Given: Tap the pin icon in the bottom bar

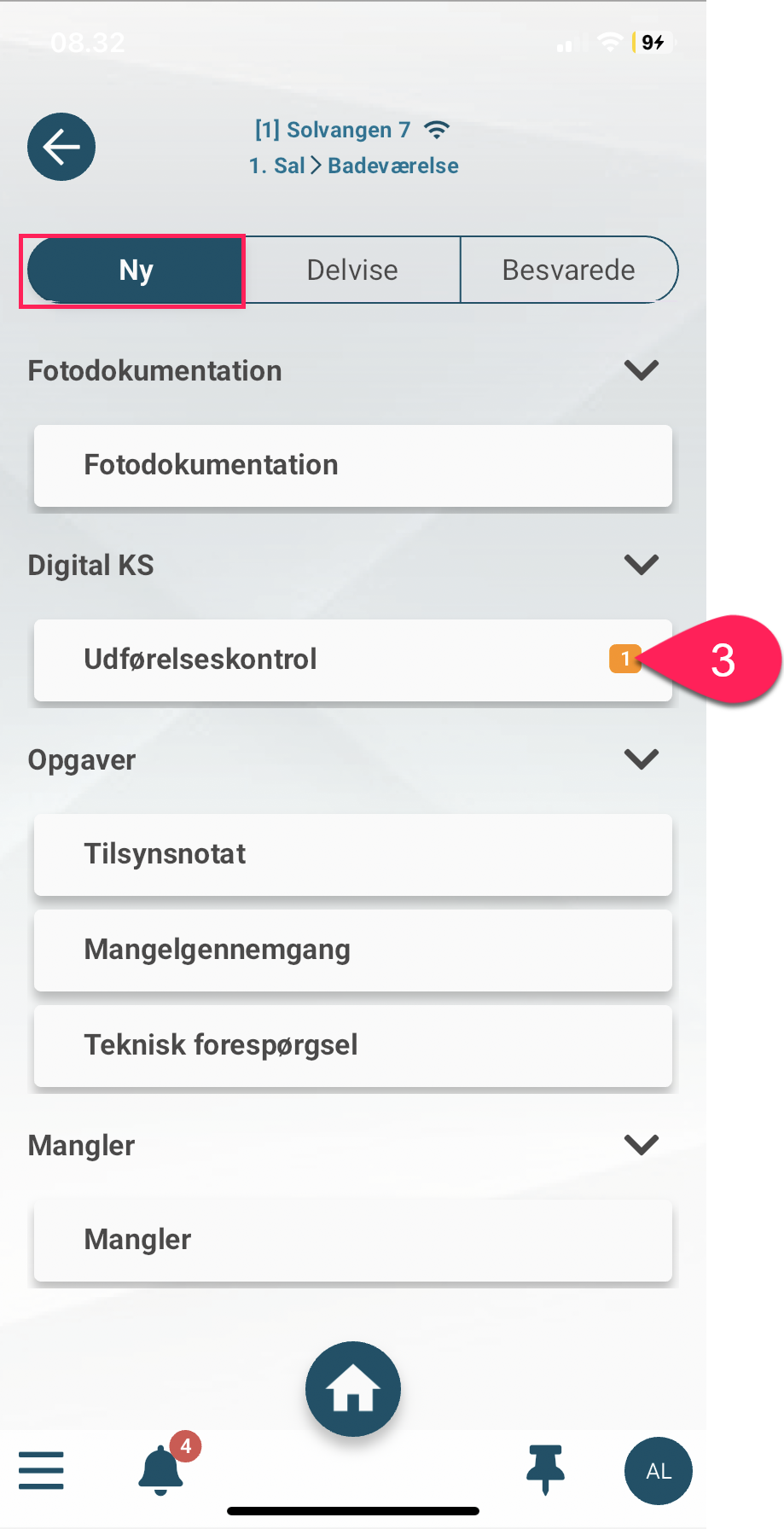Looking at the screenshot, I should pyautogui.click(x=546, y=1469).
